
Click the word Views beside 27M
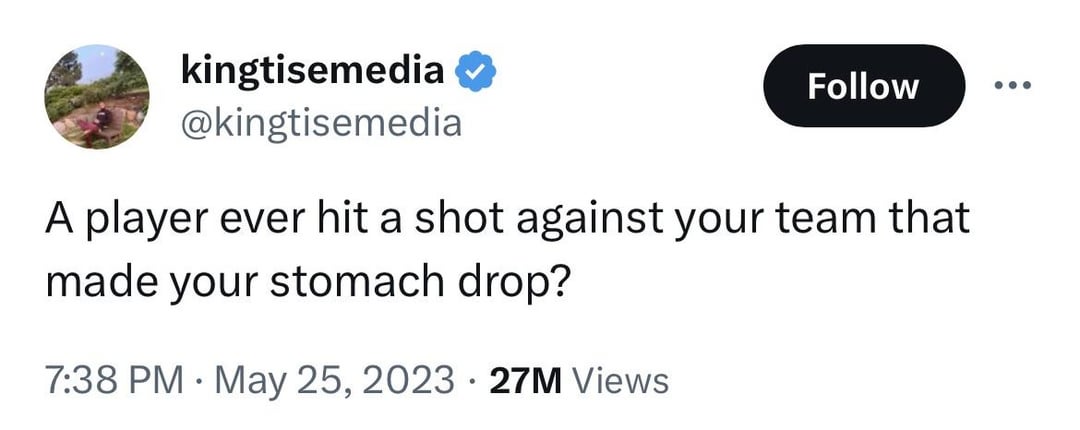623,380
